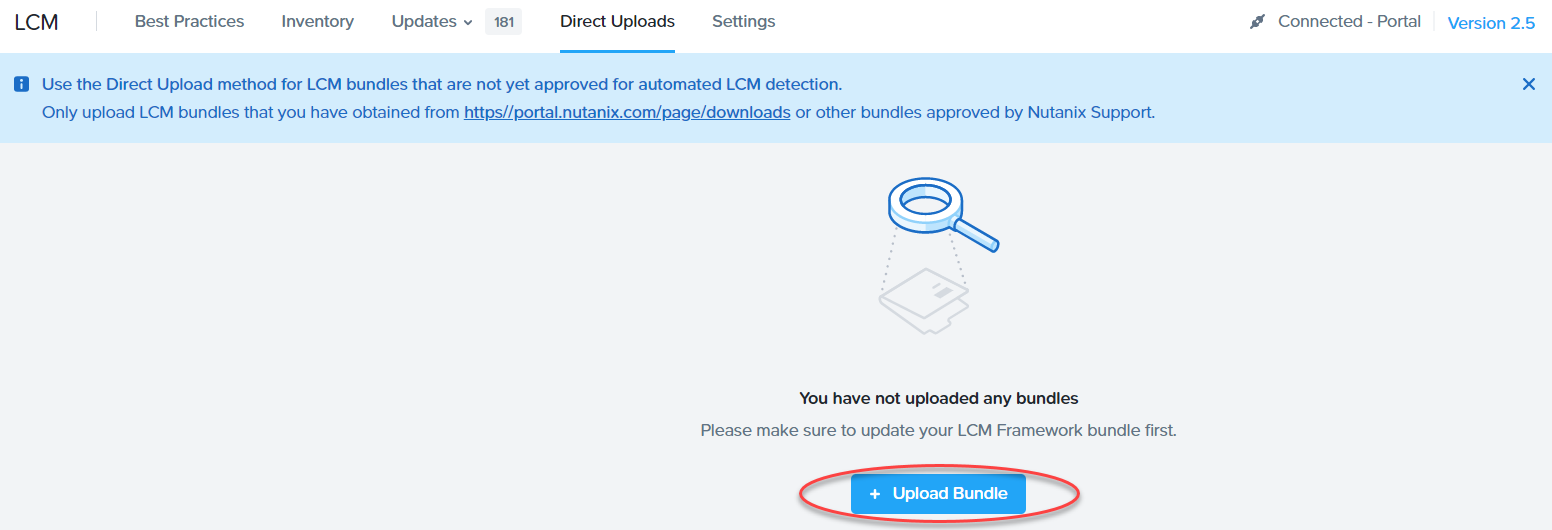This screenshot has width=1552, height=530.
Task: Go to the Inventory tab
Action: pyautogui.click(x=317, y=21)
